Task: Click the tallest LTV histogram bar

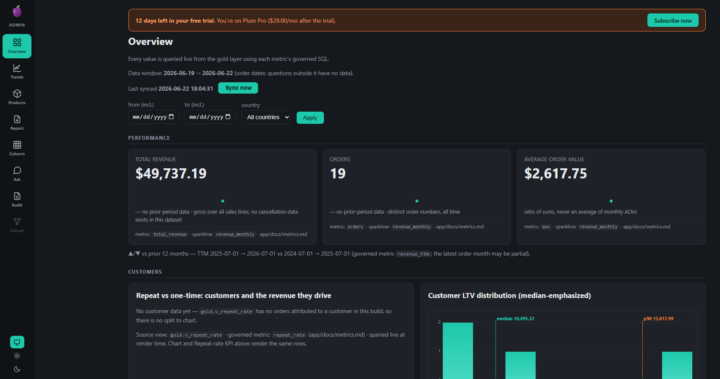Action: click(458, 350)
